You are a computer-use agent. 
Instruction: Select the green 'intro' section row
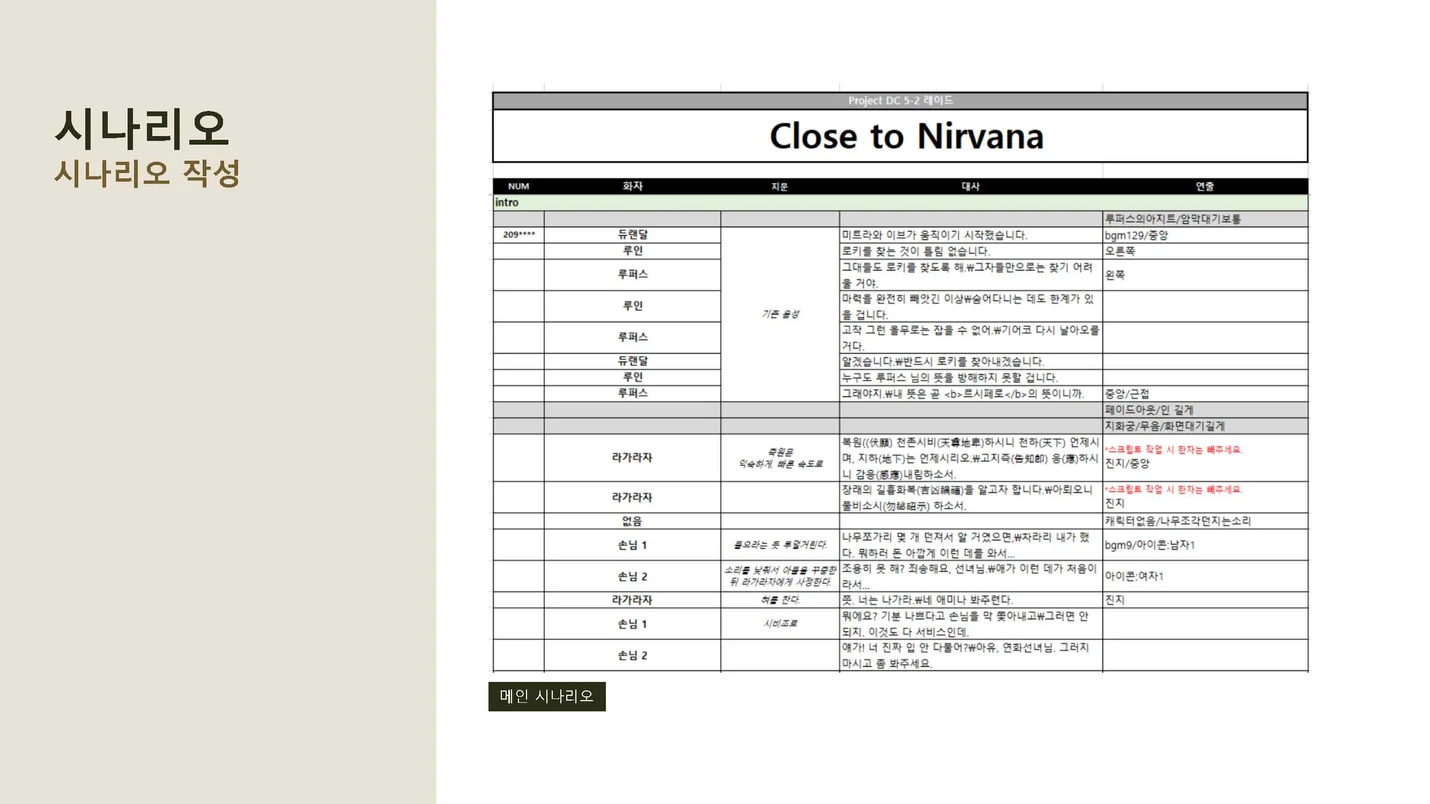pos(900,203)
